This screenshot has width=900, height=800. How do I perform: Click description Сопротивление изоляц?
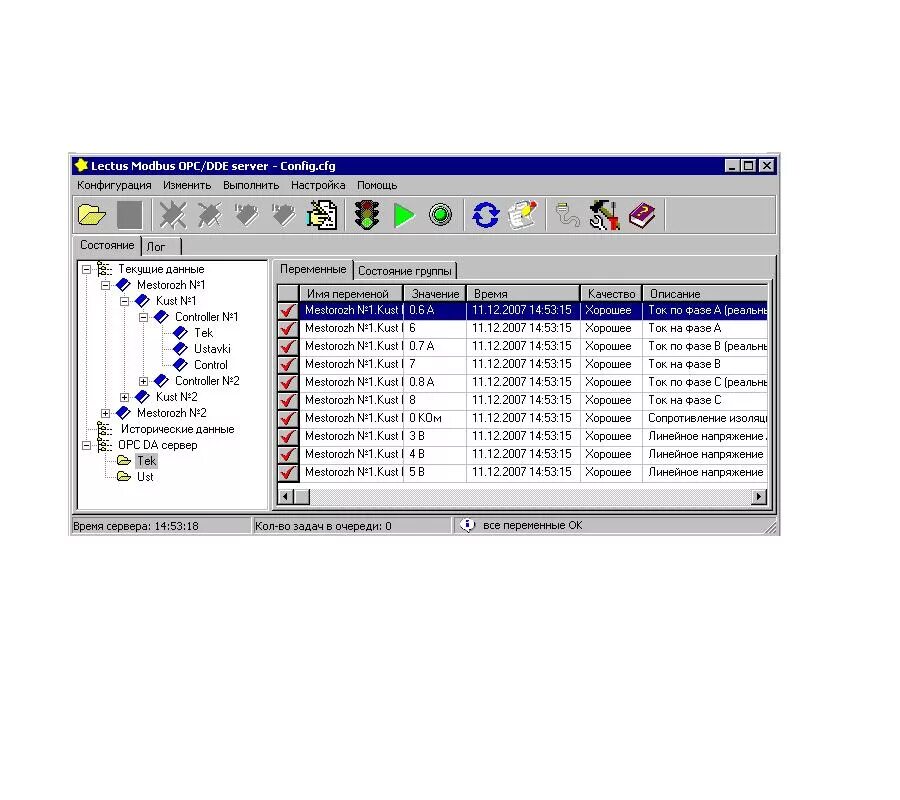(707, 418)
